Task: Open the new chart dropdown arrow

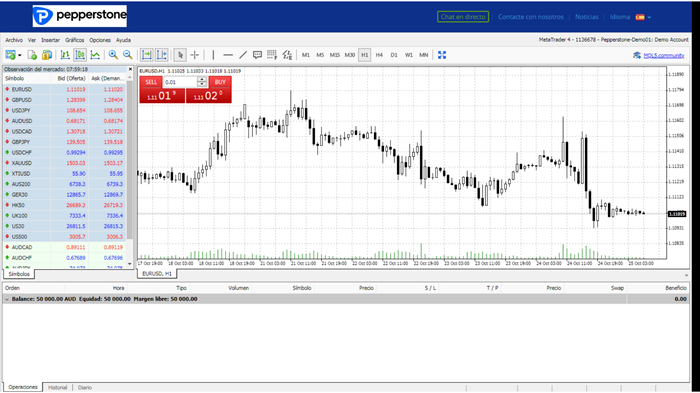Action: (20, 55)
